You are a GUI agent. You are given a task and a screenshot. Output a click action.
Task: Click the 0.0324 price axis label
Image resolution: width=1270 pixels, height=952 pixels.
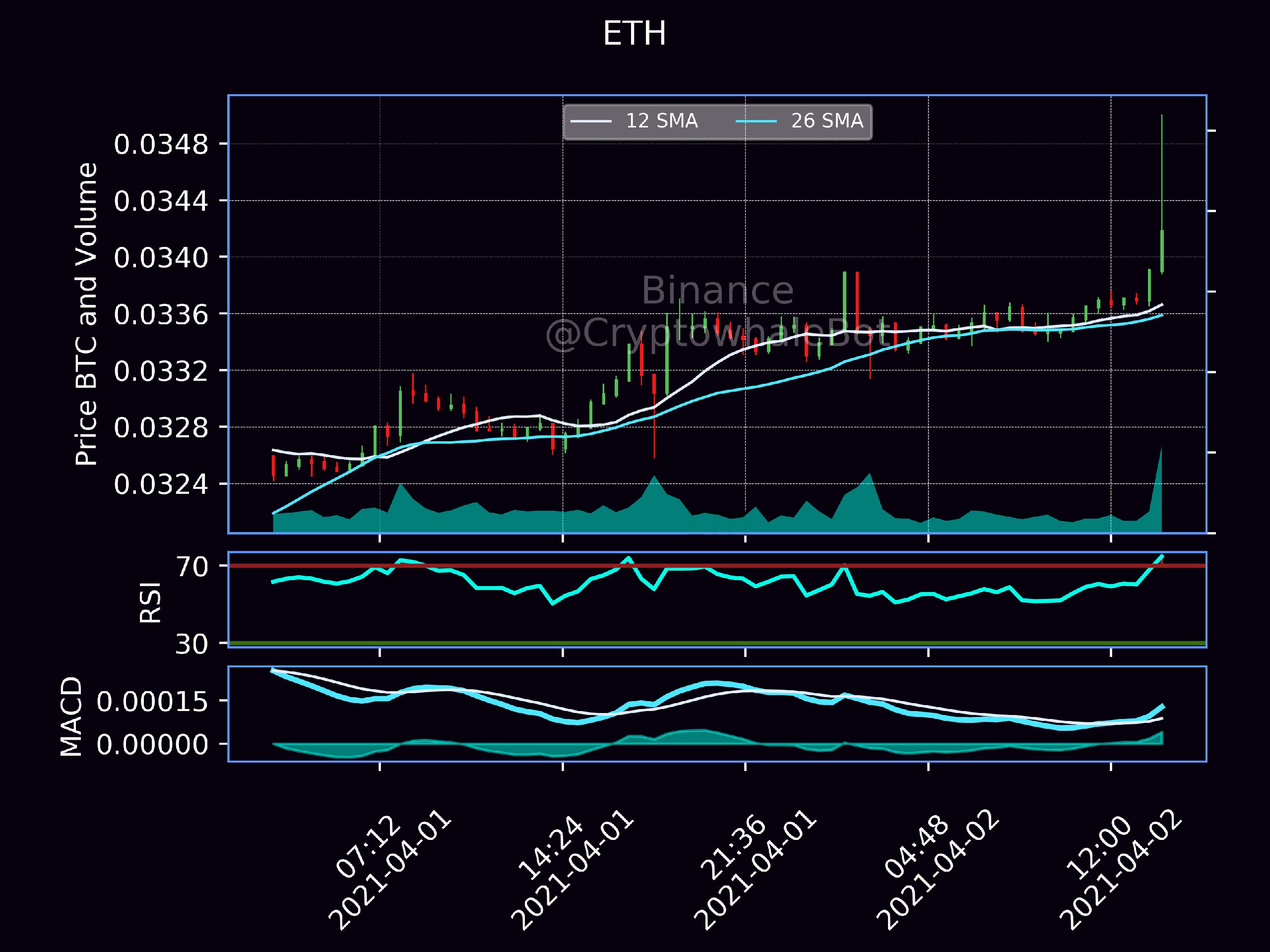tap(161, 484)
